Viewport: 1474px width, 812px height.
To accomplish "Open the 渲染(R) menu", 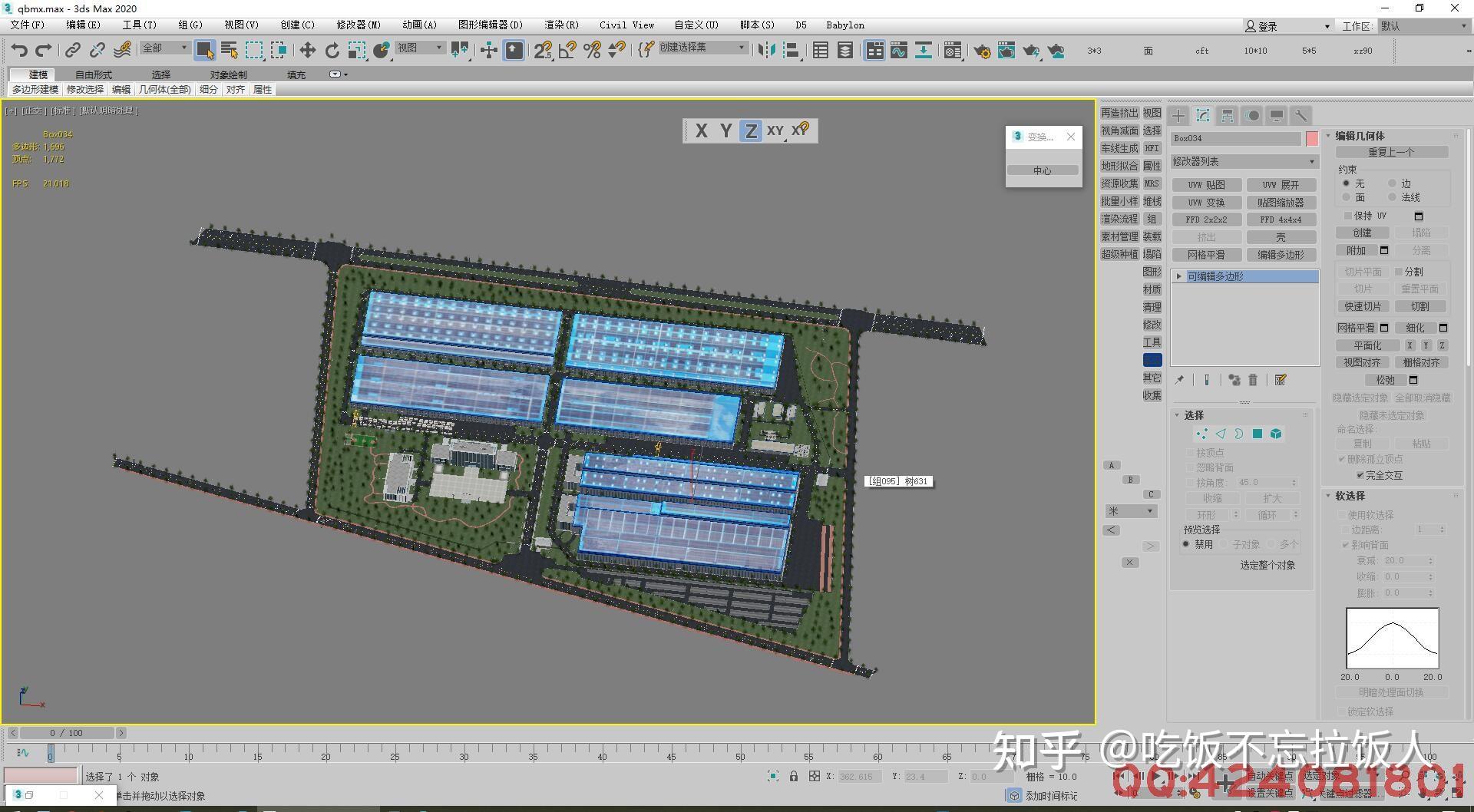I will [x=561, y=25].
